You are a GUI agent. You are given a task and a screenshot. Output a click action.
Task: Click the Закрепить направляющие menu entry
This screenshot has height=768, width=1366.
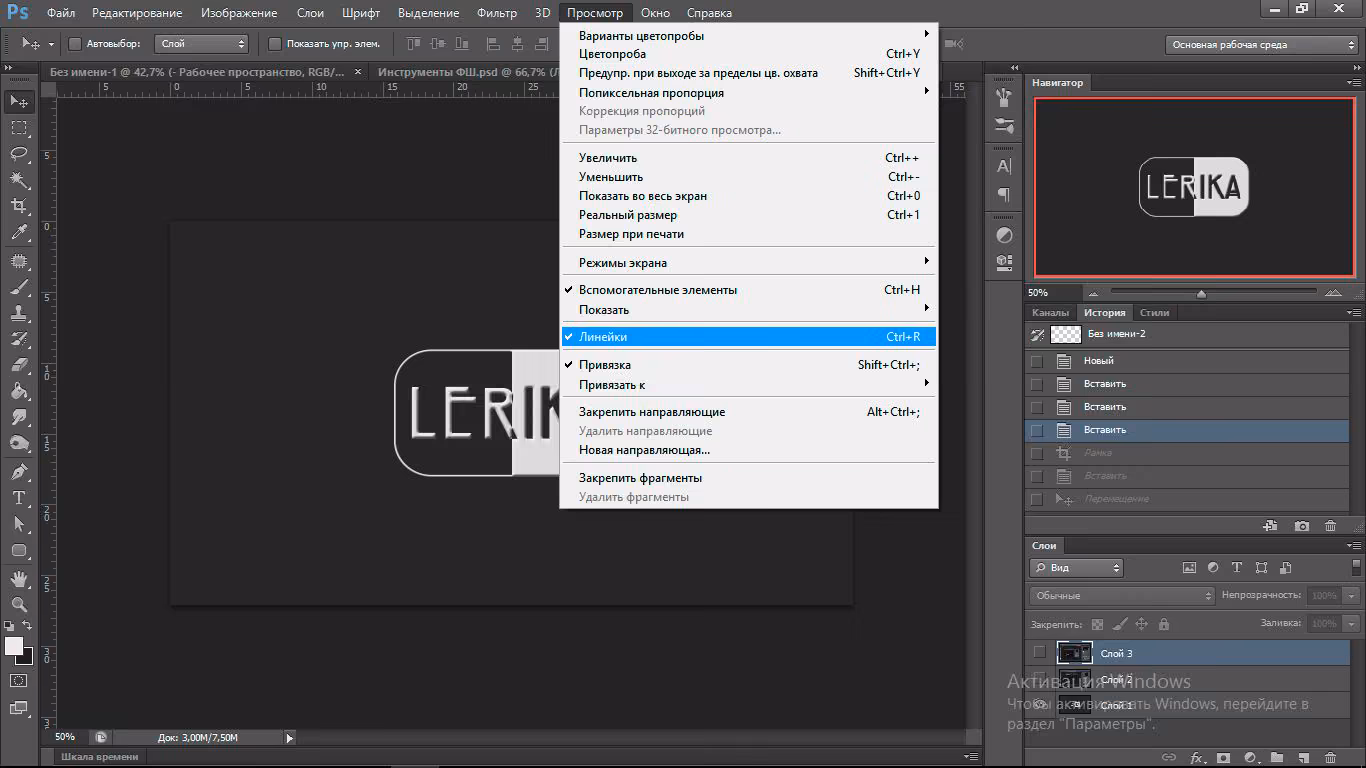point(748,412)
